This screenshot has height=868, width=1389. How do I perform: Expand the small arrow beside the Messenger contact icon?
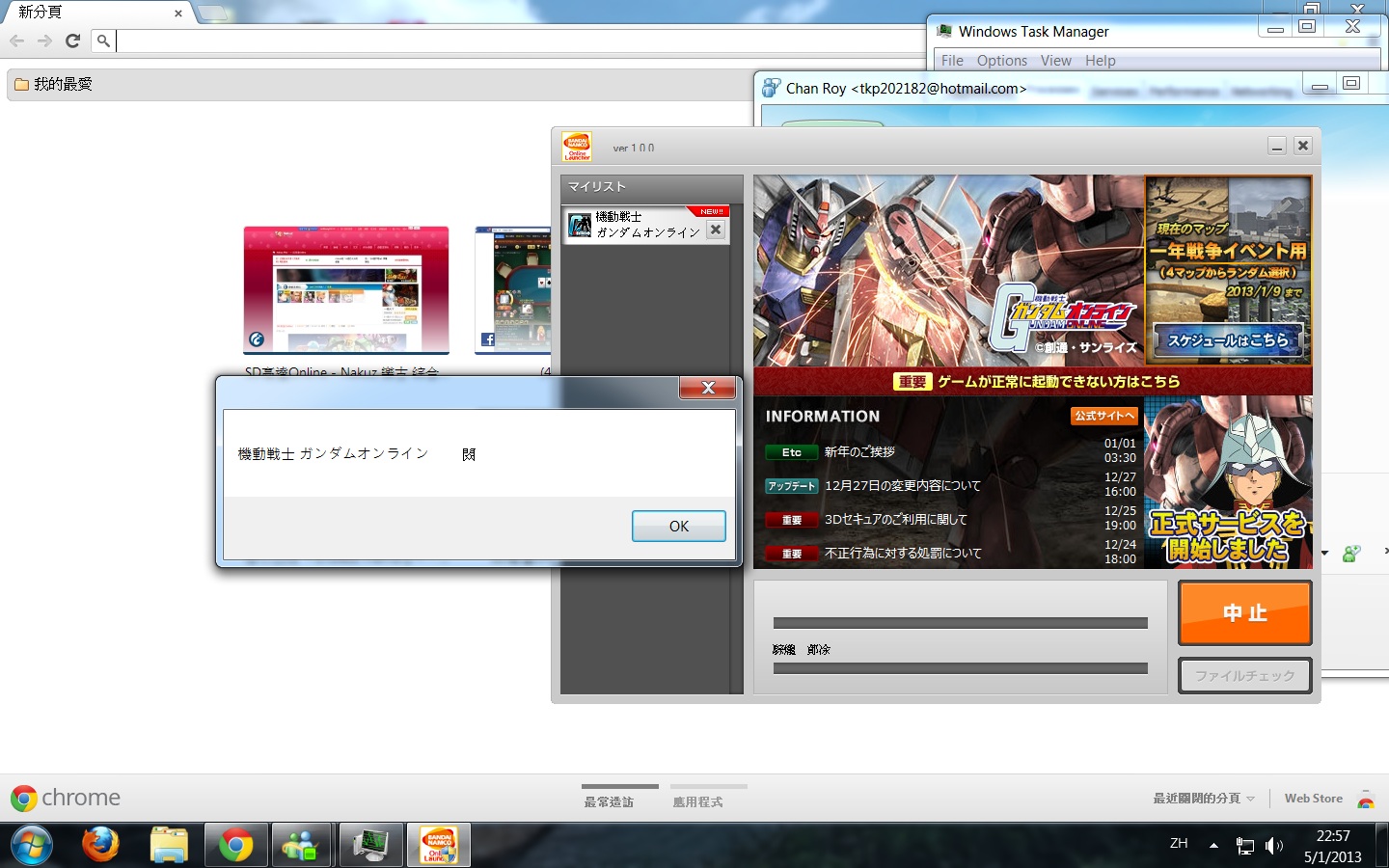1324,553
